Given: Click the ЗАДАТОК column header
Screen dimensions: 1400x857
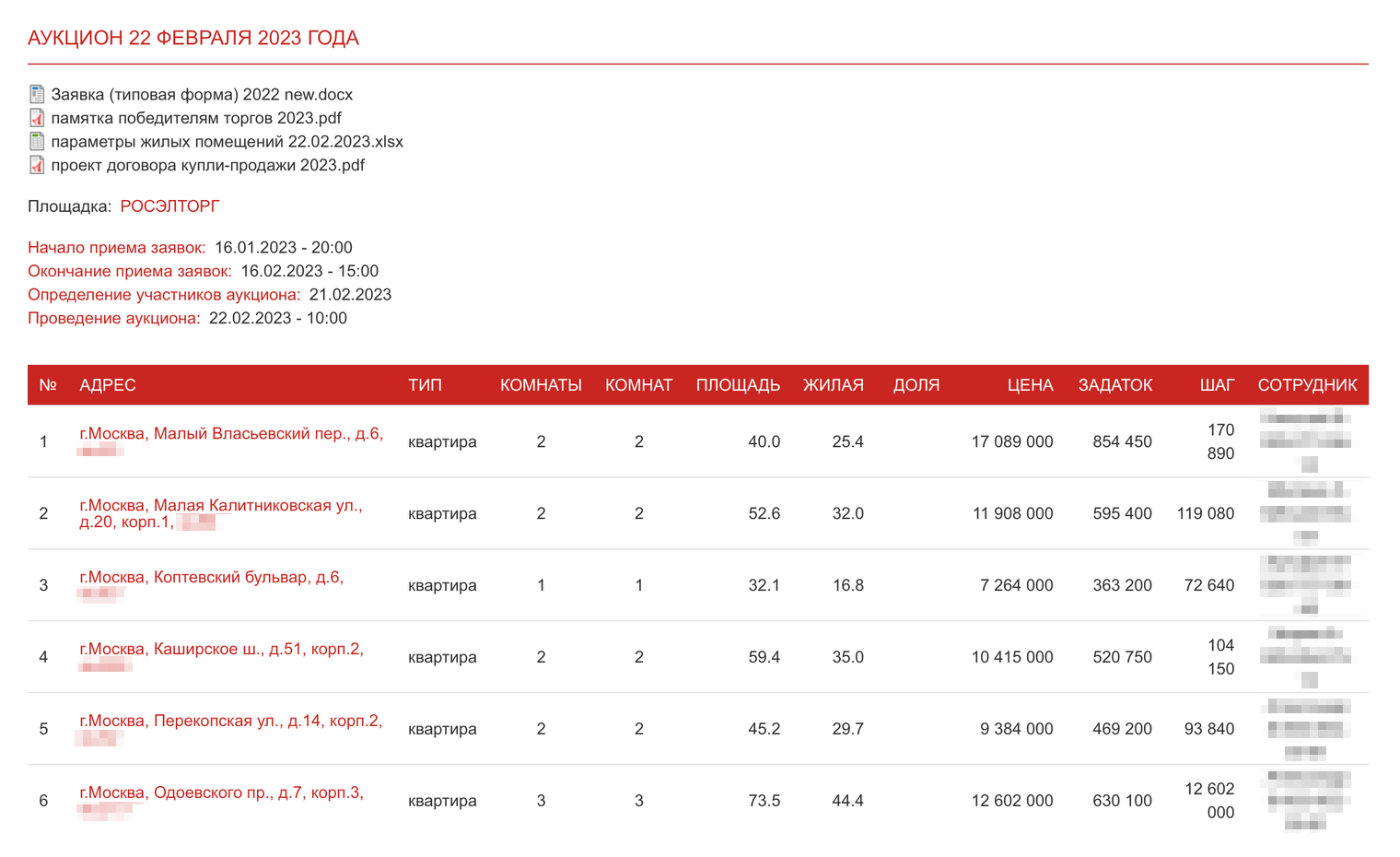Looking at the screenshot, I should pyautogui.click(x=1115, y=385).
